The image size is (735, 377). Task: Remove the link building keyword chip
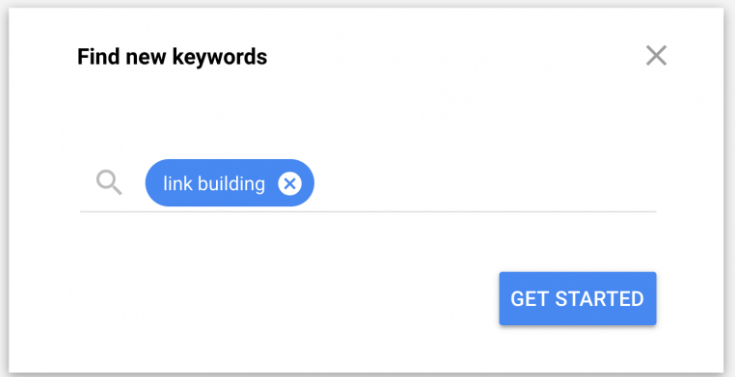(x=290, y=183)
